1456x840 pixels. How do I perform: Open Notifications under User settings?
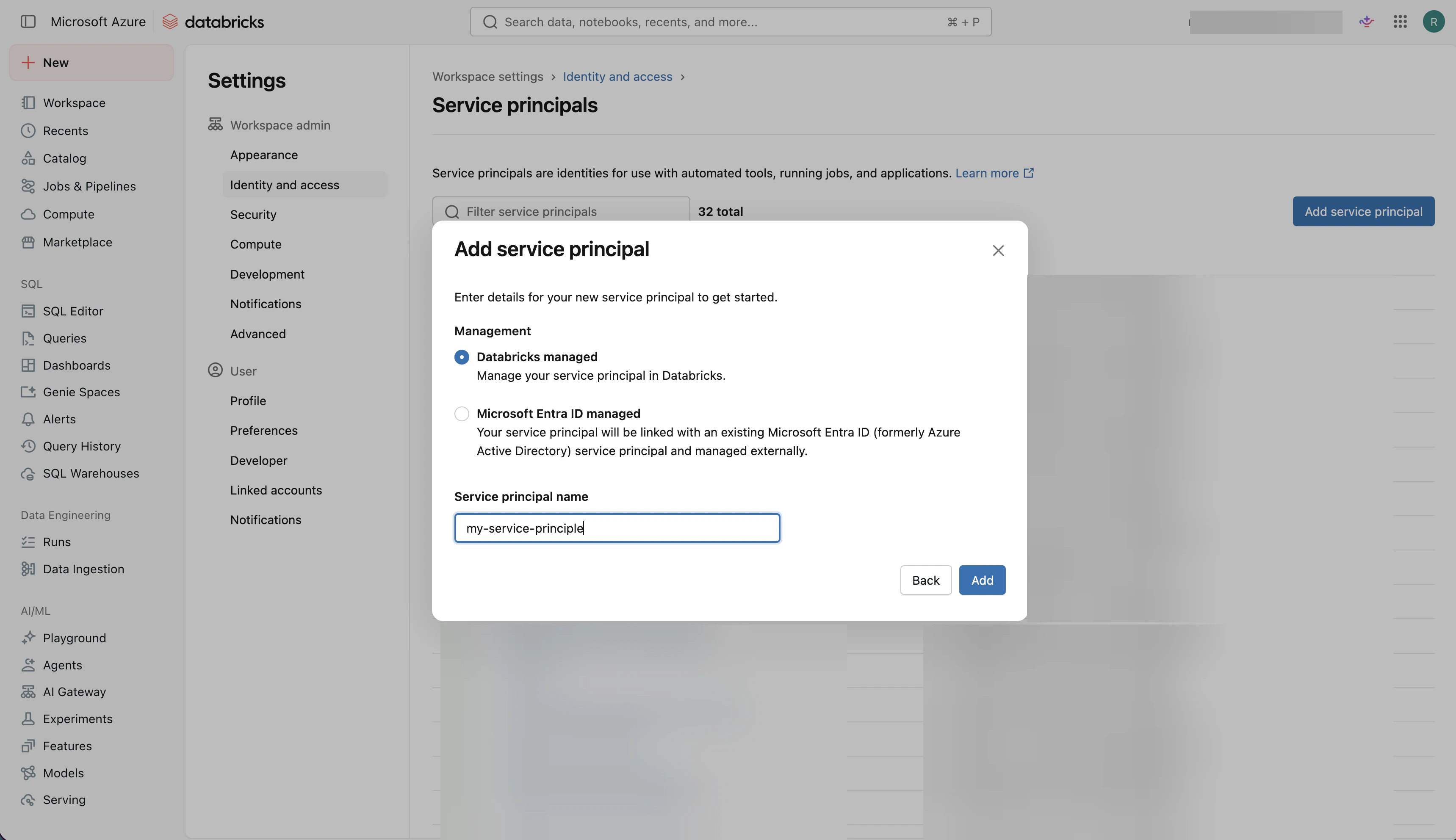pos(266,520)
